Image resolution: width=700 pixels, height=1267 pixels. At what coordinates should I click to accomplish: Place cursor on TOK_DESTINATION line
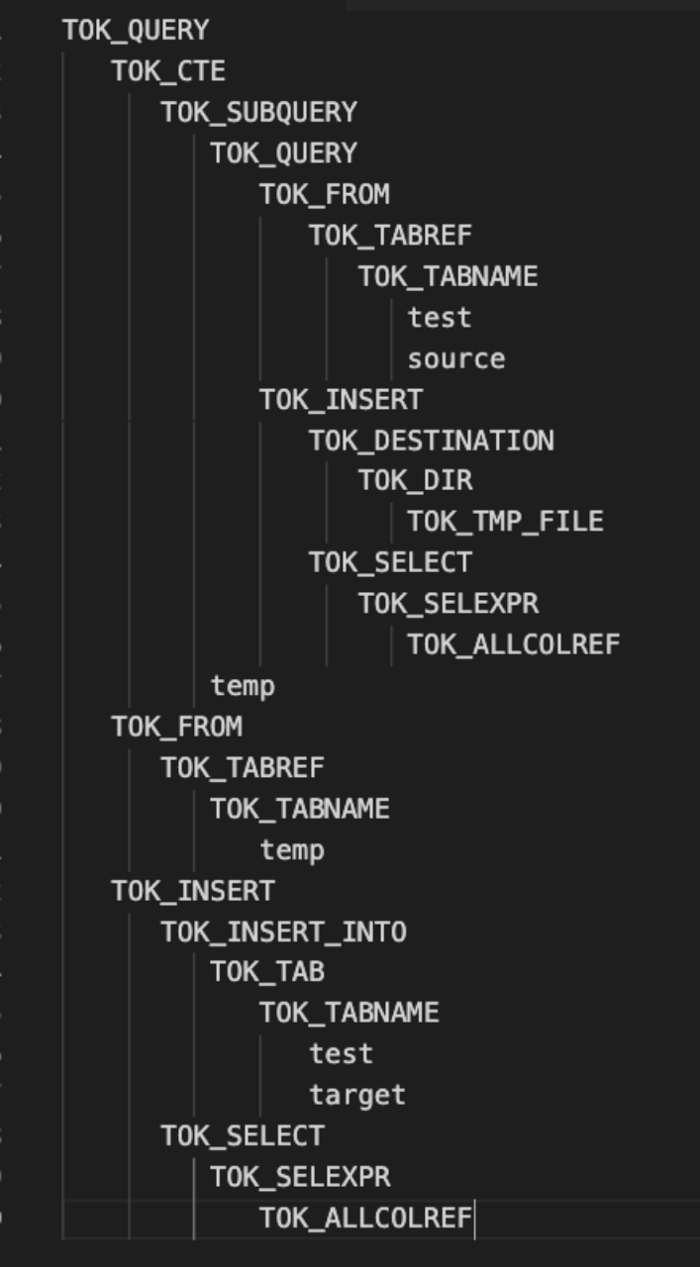pyautogui.click(x=430, y=441)
